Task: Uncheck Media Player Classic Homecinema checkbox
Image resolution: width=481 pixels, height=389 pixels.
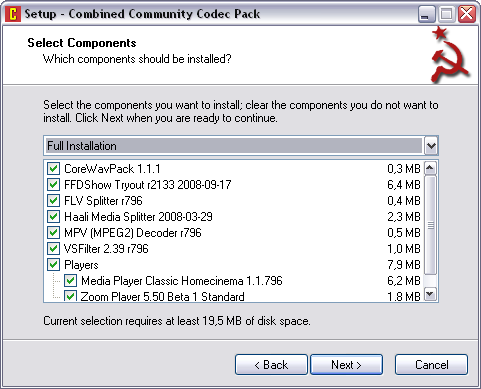Action: pyautogui.click(x=70, y=281)
